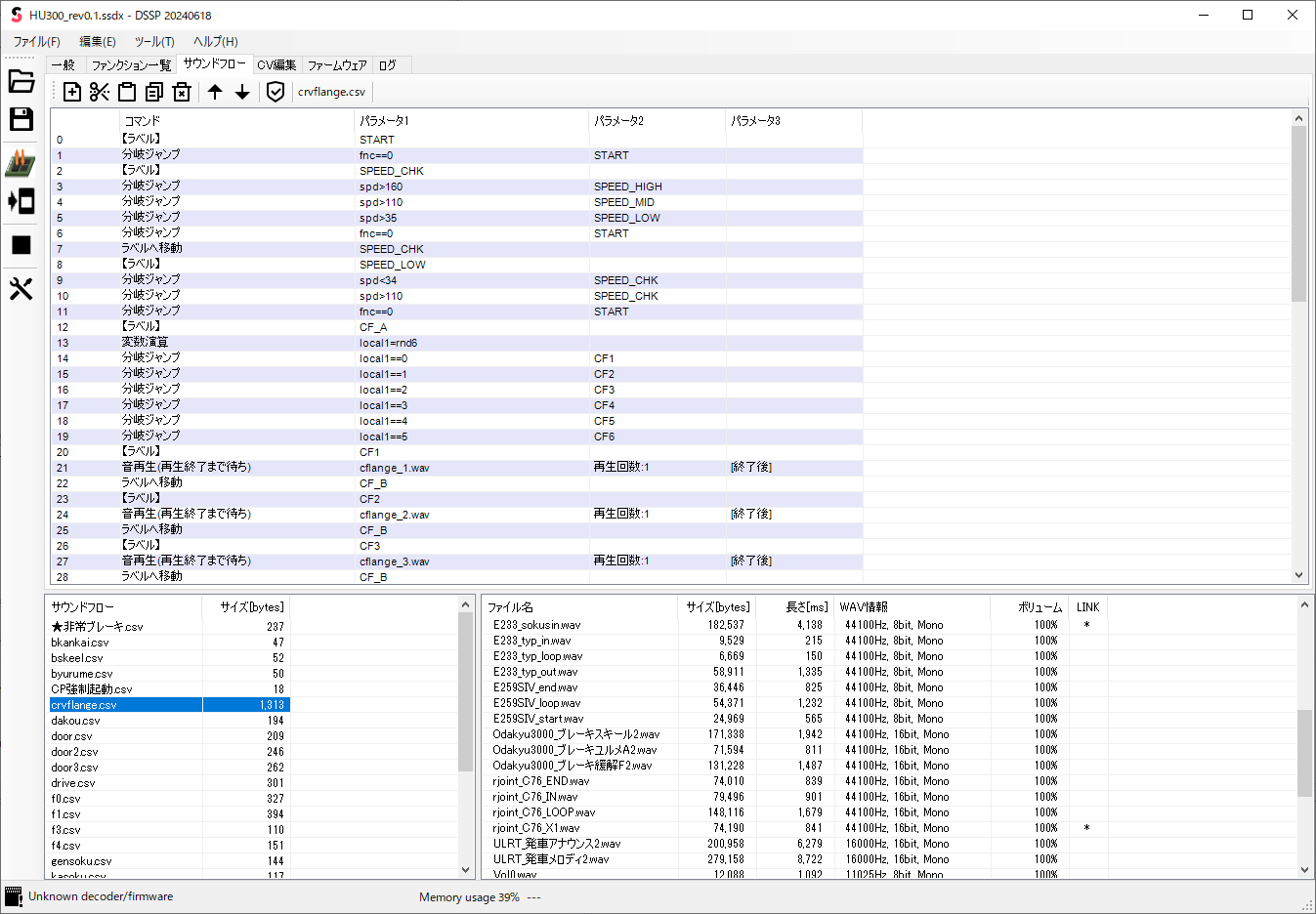
Task: Save project with the floppy disk icon
Action: (21, 119)
